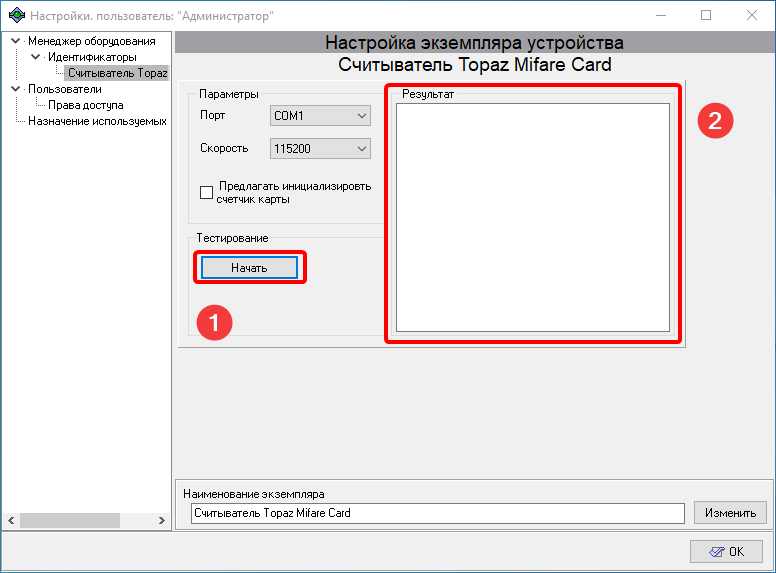This screenshot has width=776, height=573.
Task: Collapse the Менеджер оборудования tree node
Action: point(16,41)
